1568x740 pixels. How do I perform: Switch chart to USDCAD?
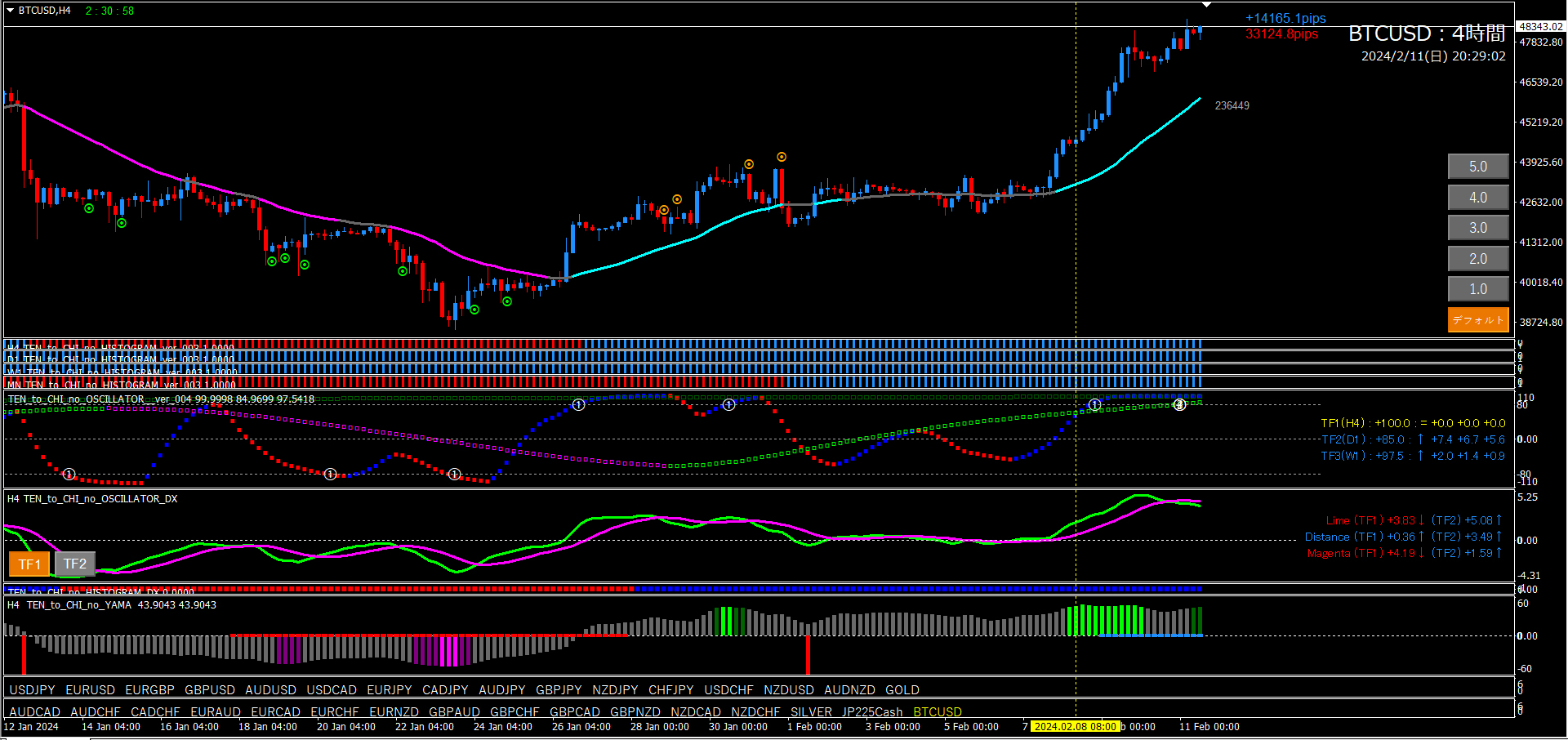click(x=332, y=690)
